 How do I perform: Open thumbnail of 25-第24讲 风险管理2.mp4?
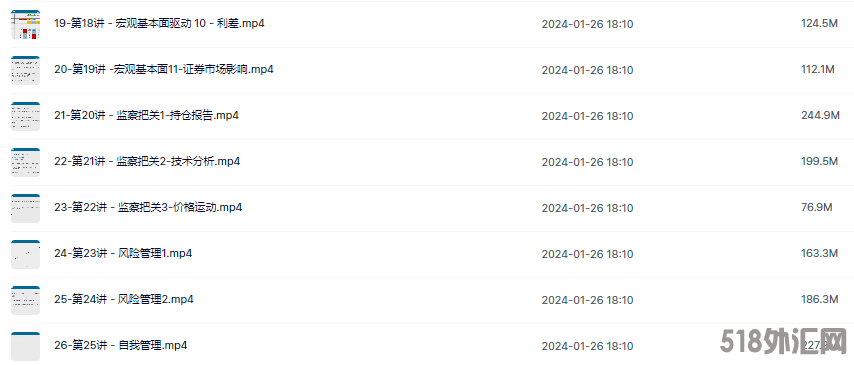[26, 300]
